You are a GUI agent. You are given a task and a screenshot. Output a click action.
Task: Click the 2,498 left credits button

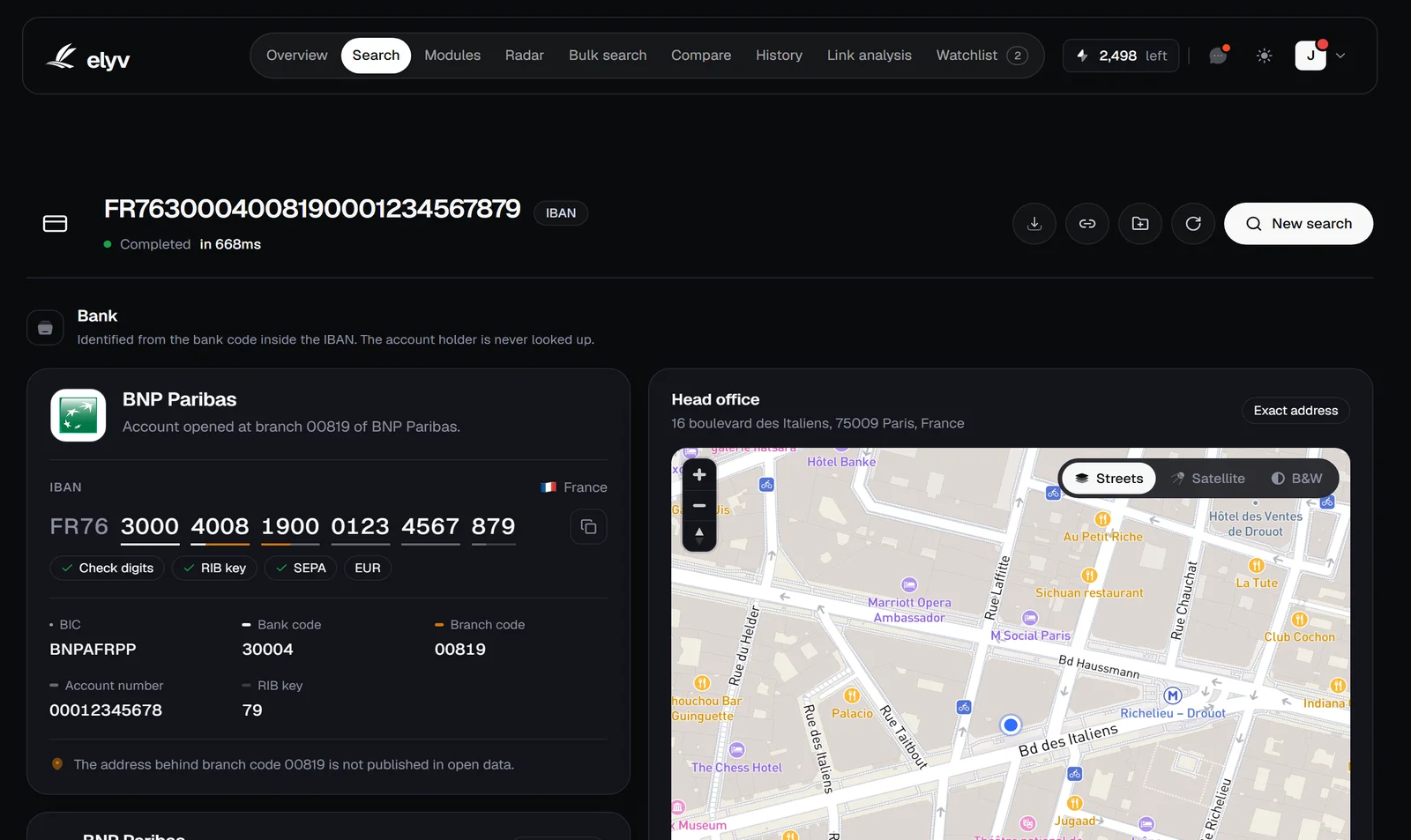1121,56
